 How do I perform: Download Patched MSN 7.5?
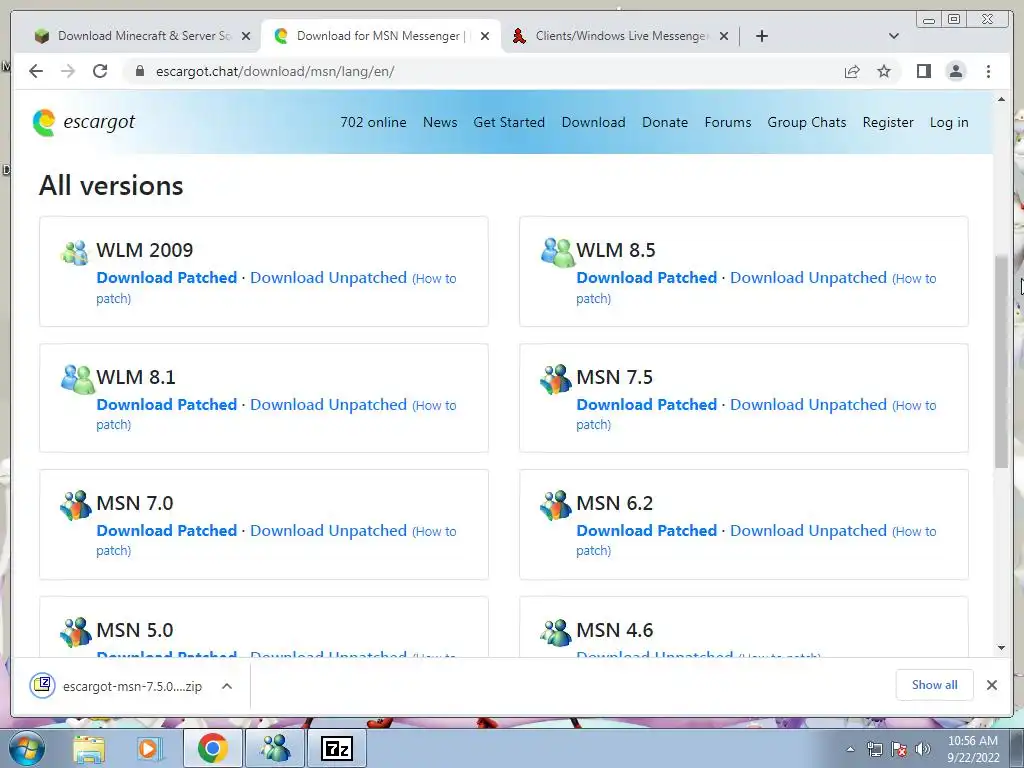[x=647, y=404]
